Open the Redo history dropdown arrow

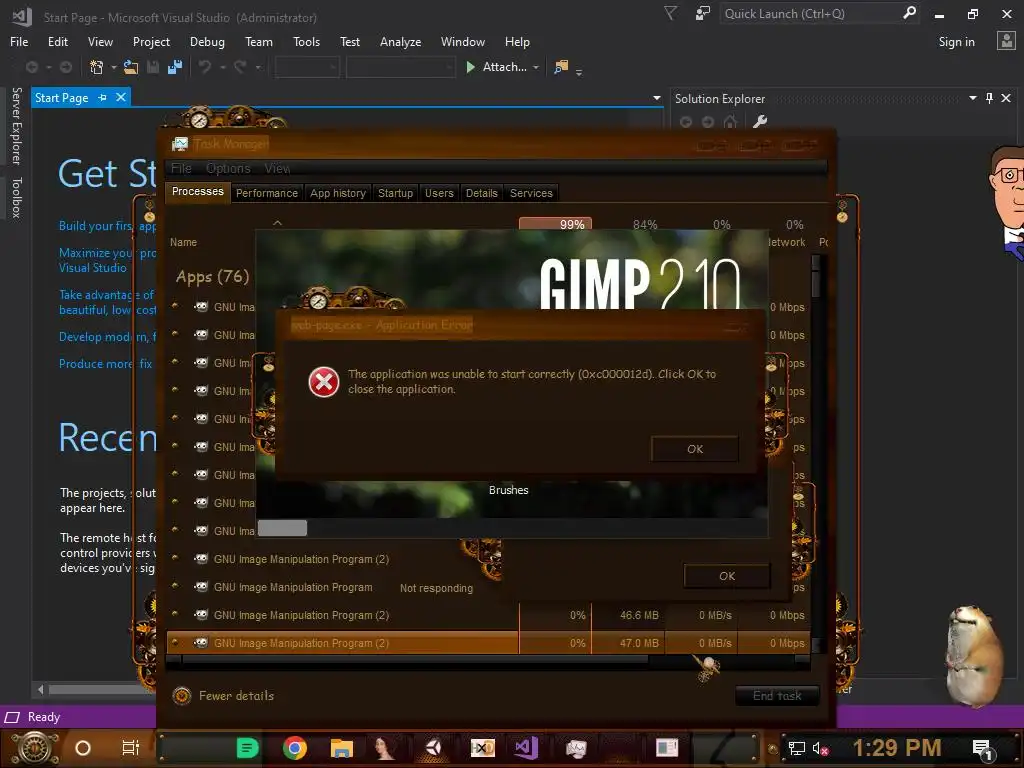tap(258, 67)
